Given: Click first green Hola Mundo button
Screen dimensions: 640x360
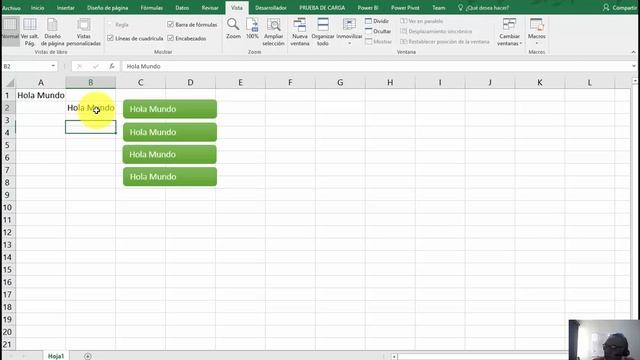Looking at the screenshot, I should 170,109.
